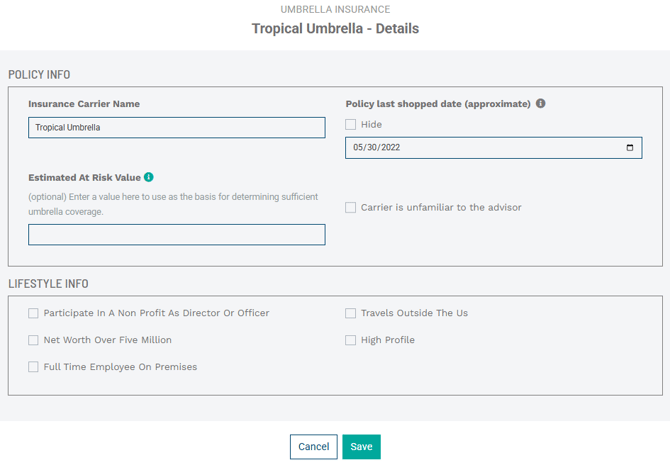Select the month segment of the date field
Image resolution: width=670 pixels, height=465 pixels.
click(358, 148)
